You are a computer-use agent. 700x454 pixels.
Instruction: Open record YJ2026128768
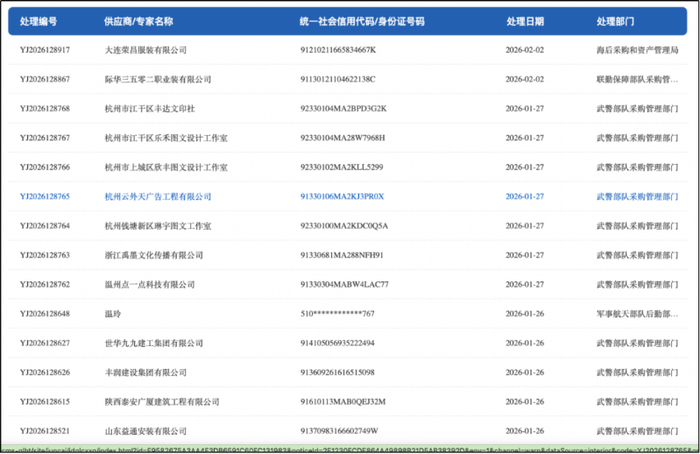(45, 108)
